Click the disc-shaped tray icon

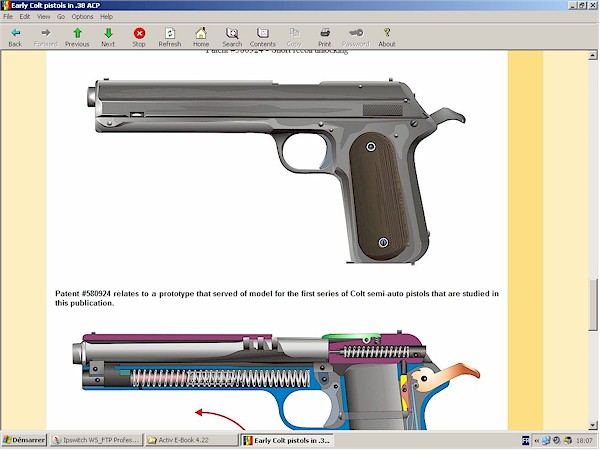pyautogui.click(x=557, y=441)
